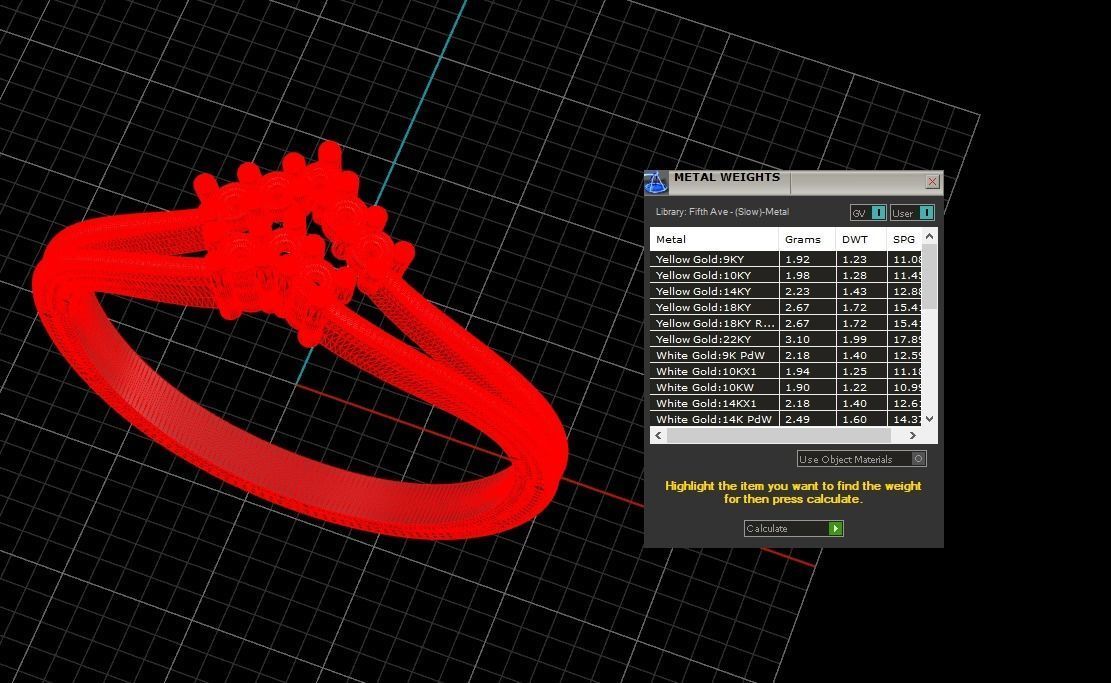Click the horizontal scrollbar thumb in metal list
The width and height of the screenshot is (1111, 683).
click(x=779, y=436)
